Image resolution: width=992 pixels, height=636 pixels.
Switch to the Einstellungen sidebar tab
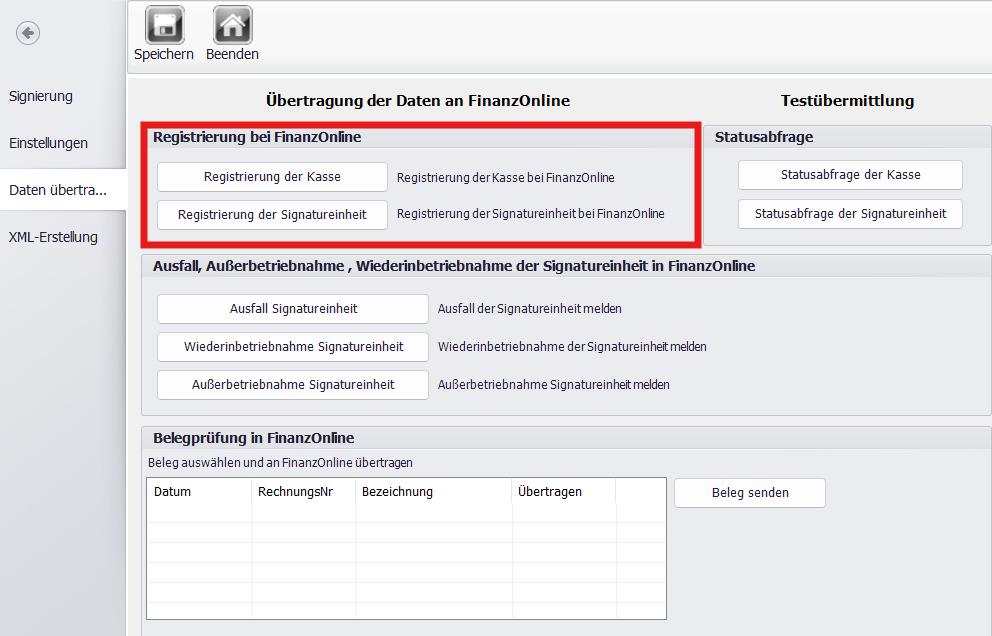tap(48, 143)
